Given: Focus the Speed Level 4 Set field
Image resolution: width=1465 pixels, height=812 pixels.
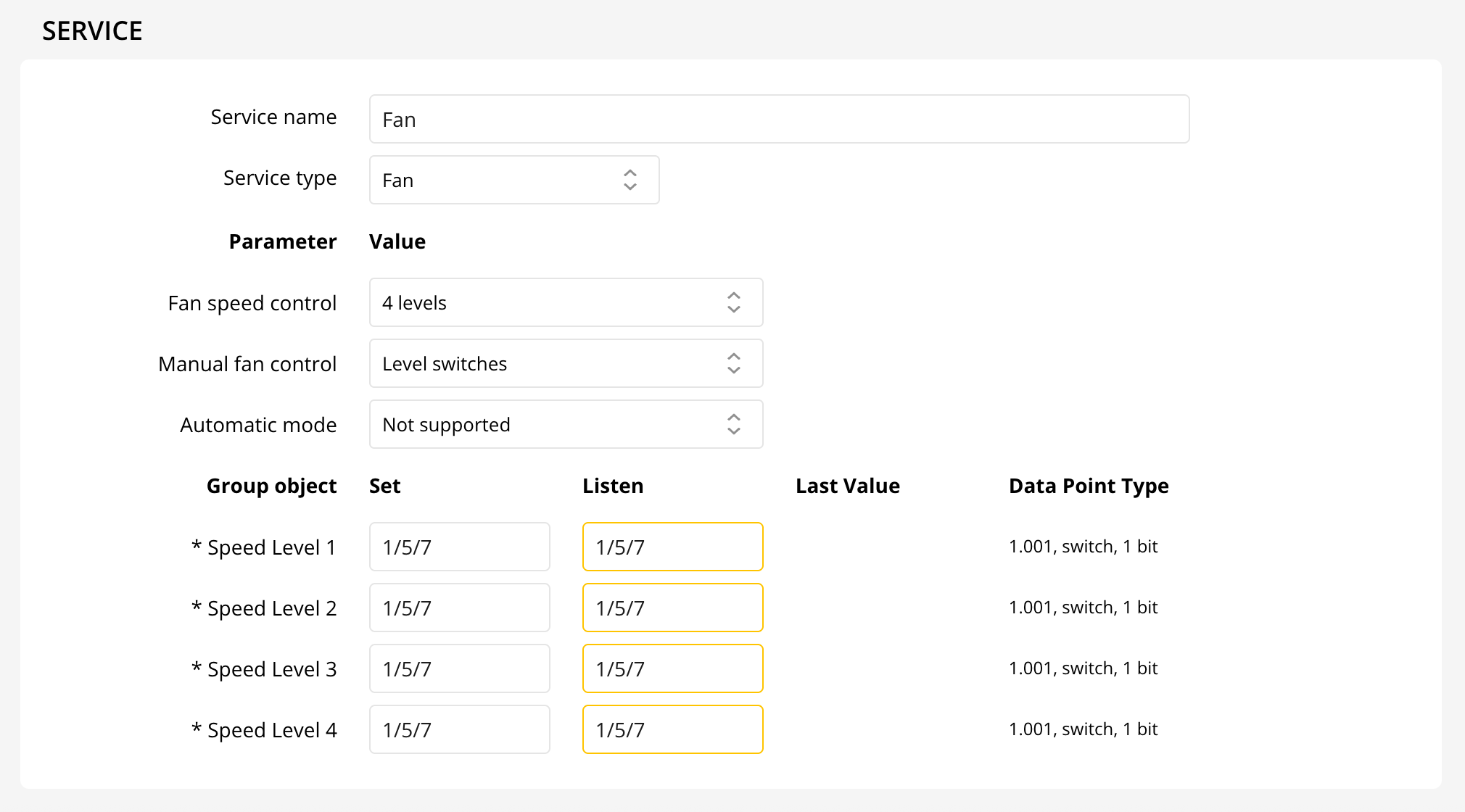Looking at the screenshot, I should pos(459,730).
